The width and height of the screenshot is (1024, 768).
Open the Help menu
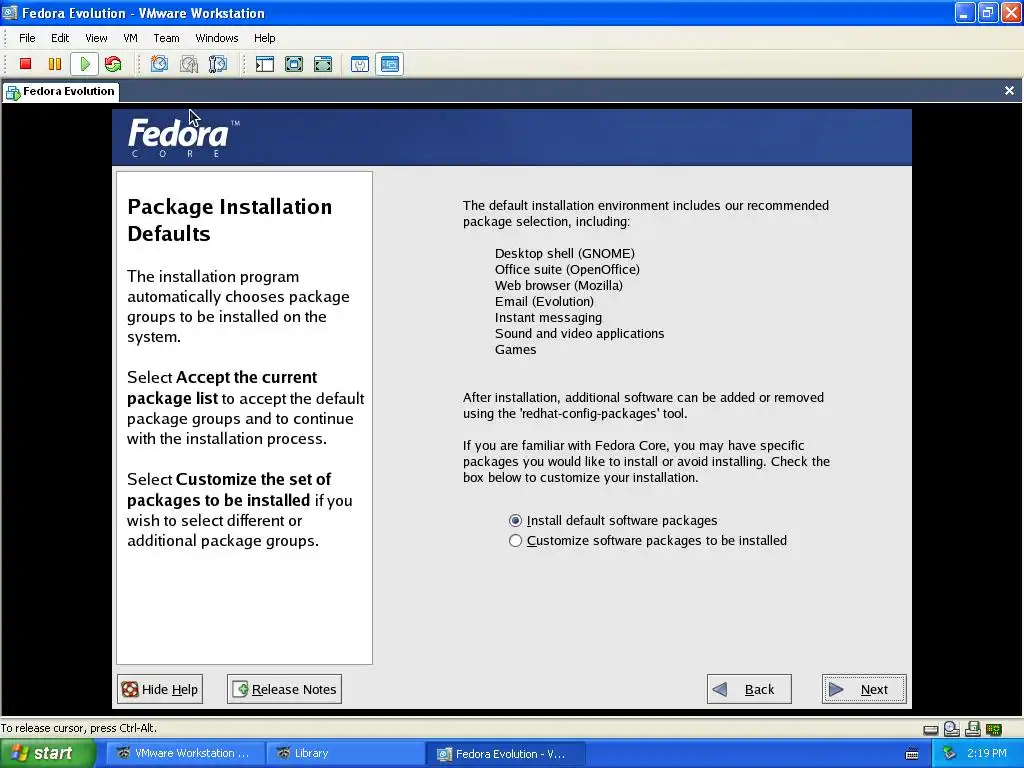pos(264,38)
